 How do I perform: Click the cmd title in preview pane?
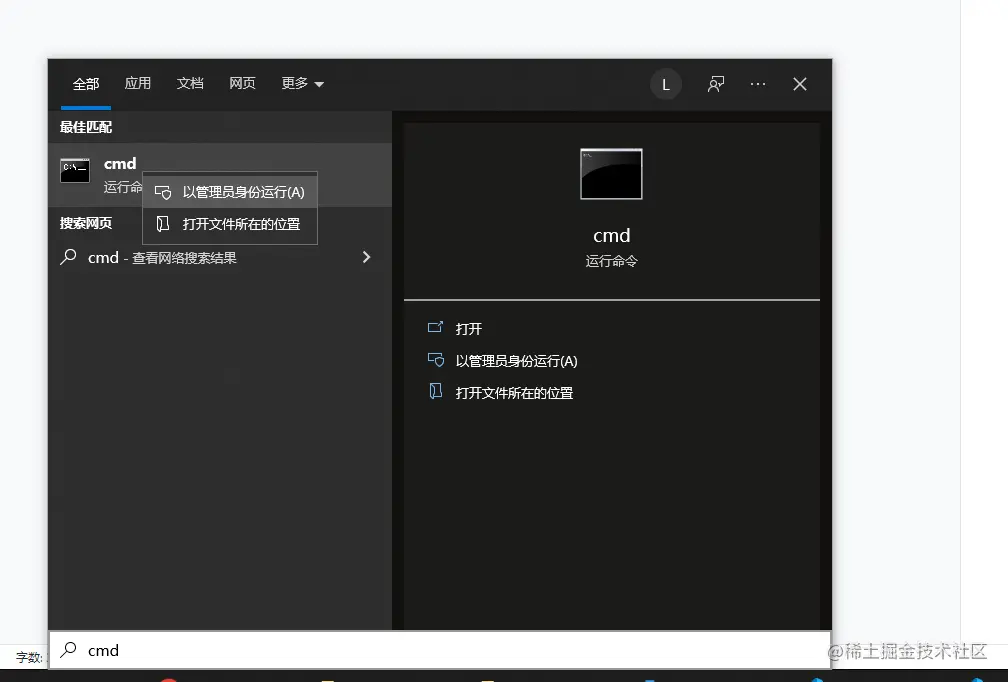pos(611,236)
